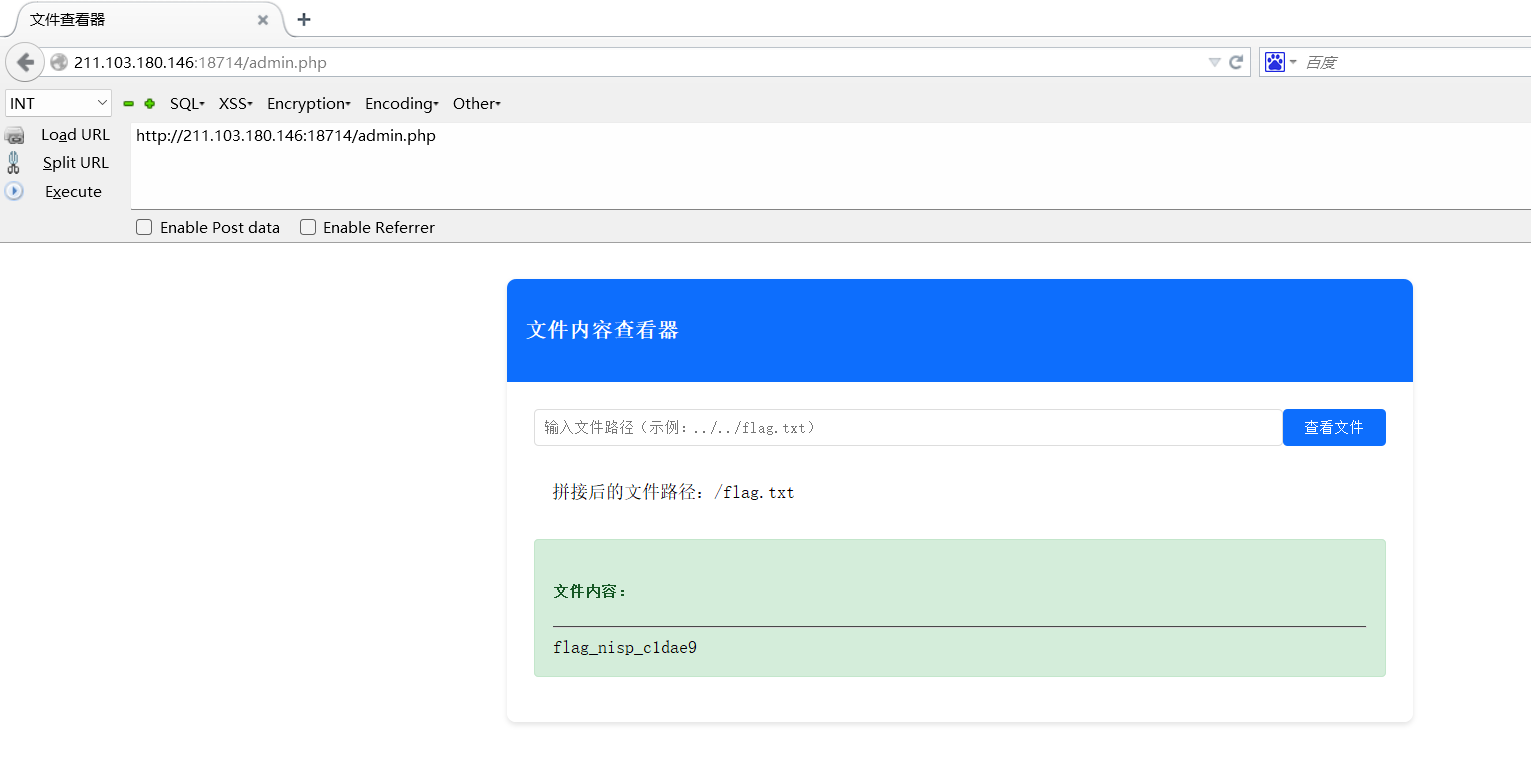
Task: Open the SQL menu
Action: tap(187, 103)
